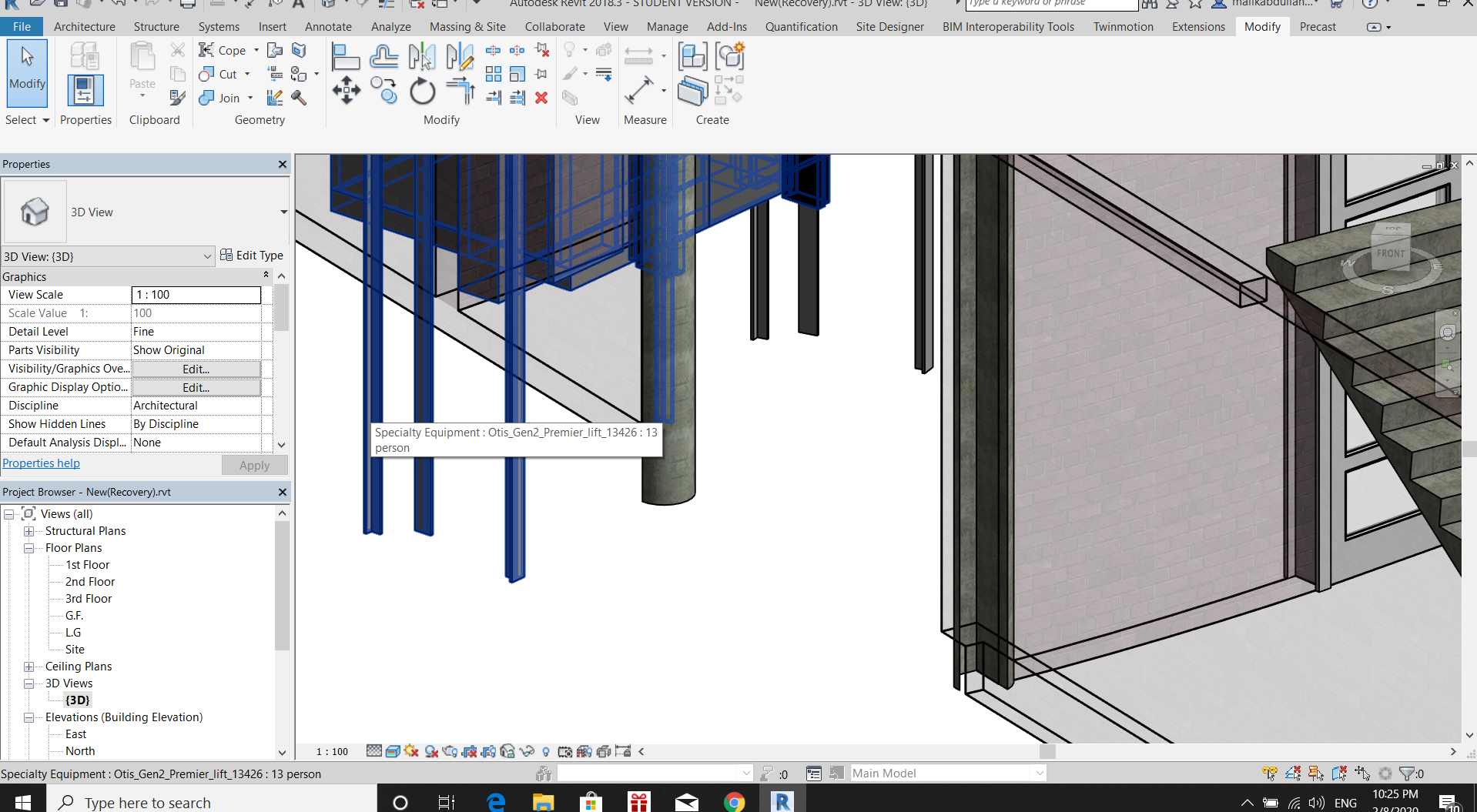Open the Architecture ribbon tab
Screen dimensions: 1477x812
pos(85,26)
